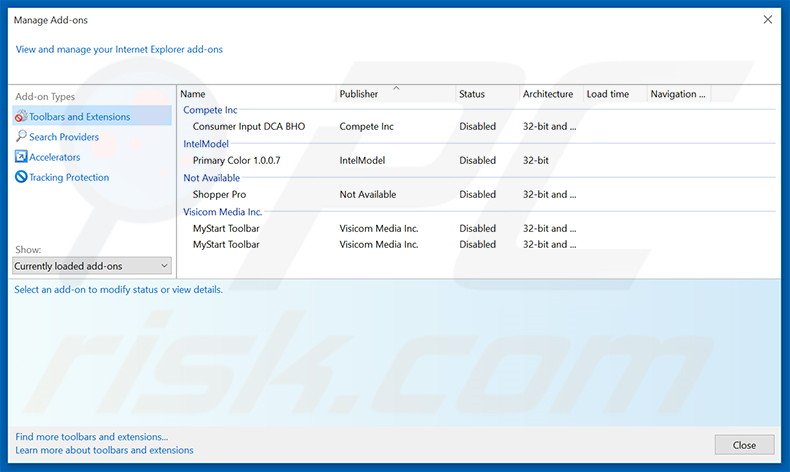Open Find more toolbars and extensions link

[x=91, y=437]
